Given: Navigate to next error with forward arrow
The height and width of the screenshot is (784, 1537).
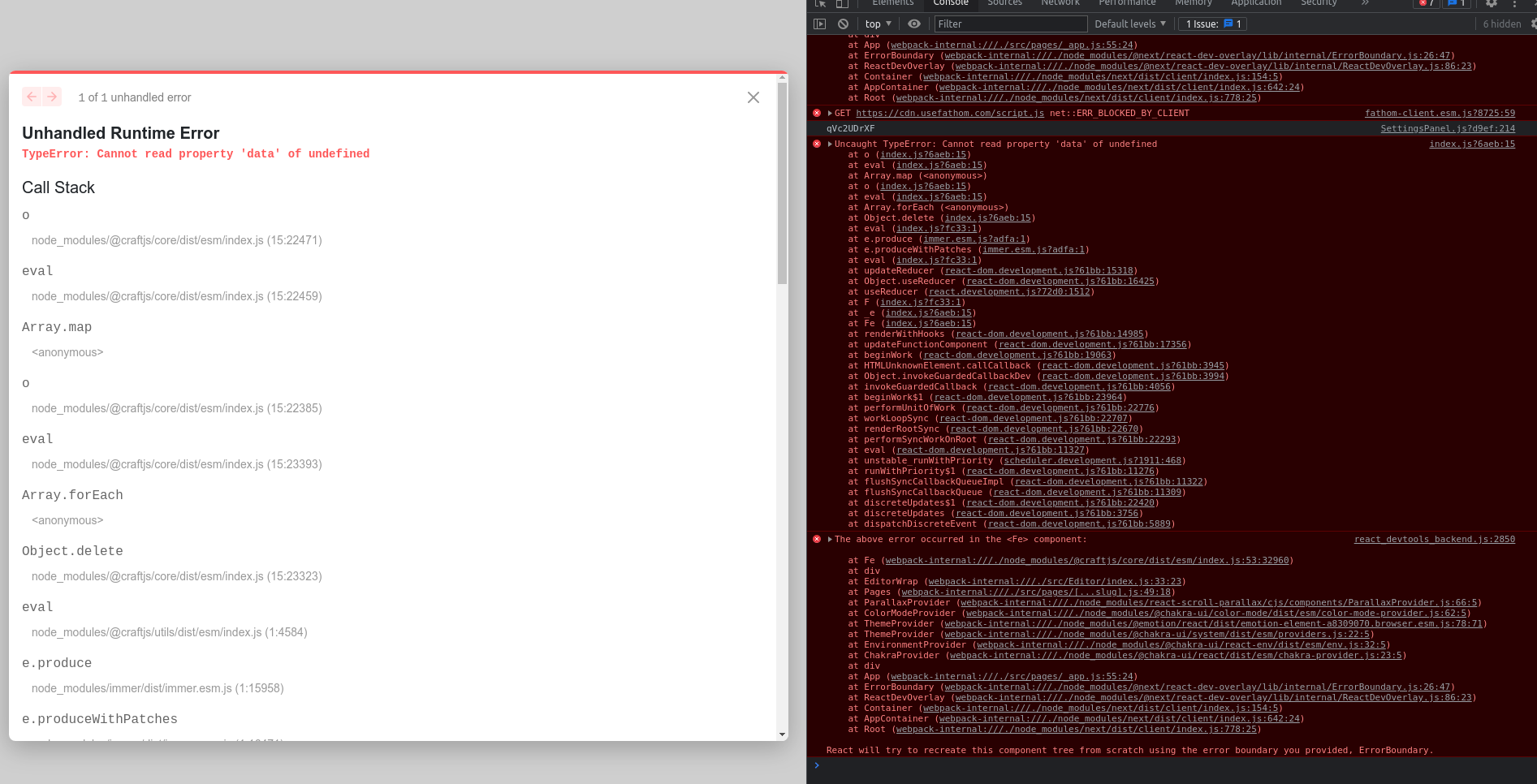Looking at the screenshot, I should click(x=53, y=97).
